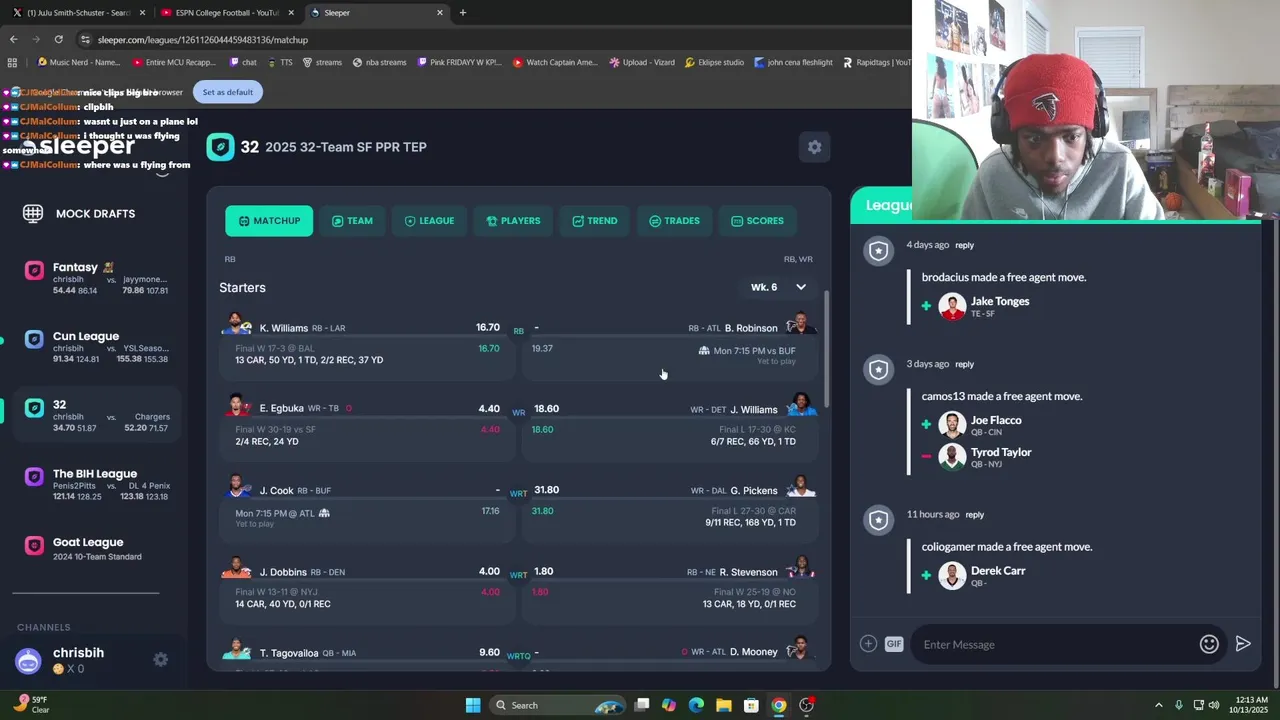Image resolution: width=1280 pixels, height=720 pixels.
Task: Click the send message arrow
Action: pyautogui.click(x=1243, y=644)
